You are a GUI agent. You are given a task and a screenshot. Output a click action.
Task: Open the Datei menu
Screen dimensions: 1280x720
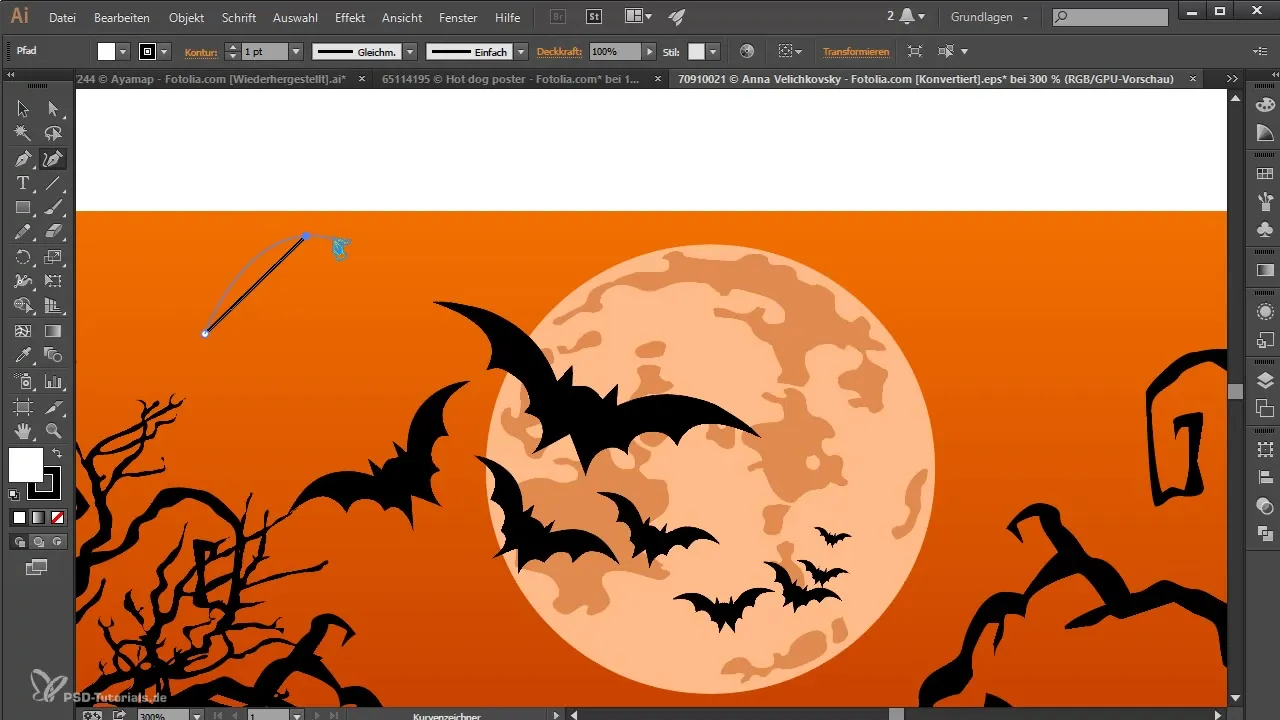coord(62,18)
